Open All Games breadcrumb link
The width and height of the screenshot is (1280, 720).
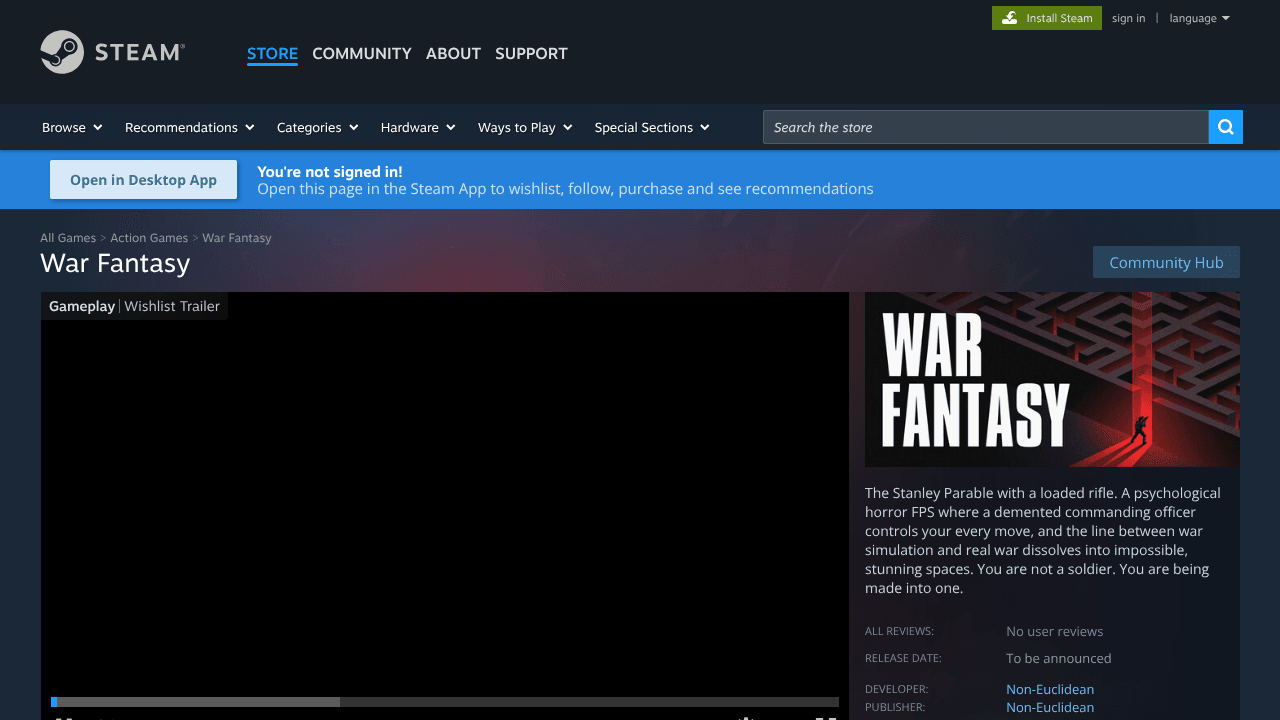(x=68, y=238)
